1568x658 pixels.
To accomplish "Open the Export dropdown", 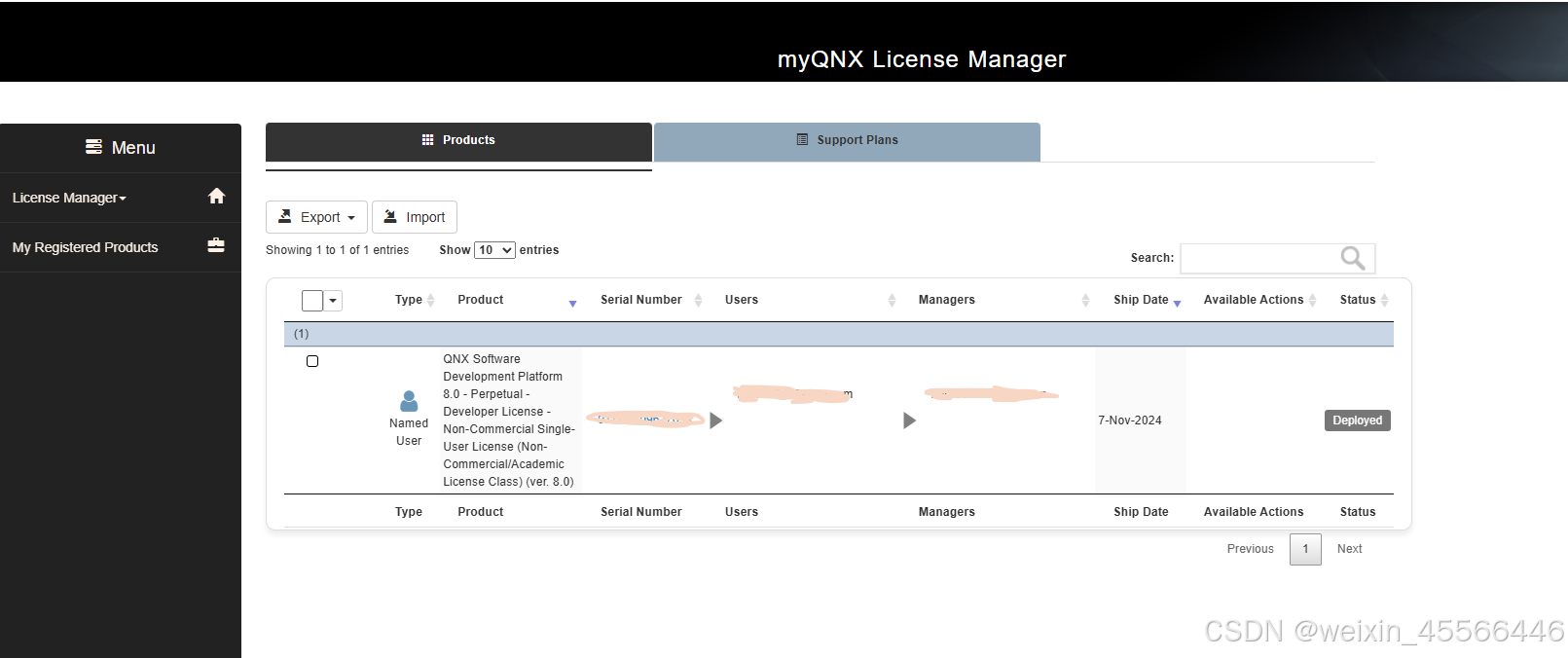I will [x=316, y=217].
